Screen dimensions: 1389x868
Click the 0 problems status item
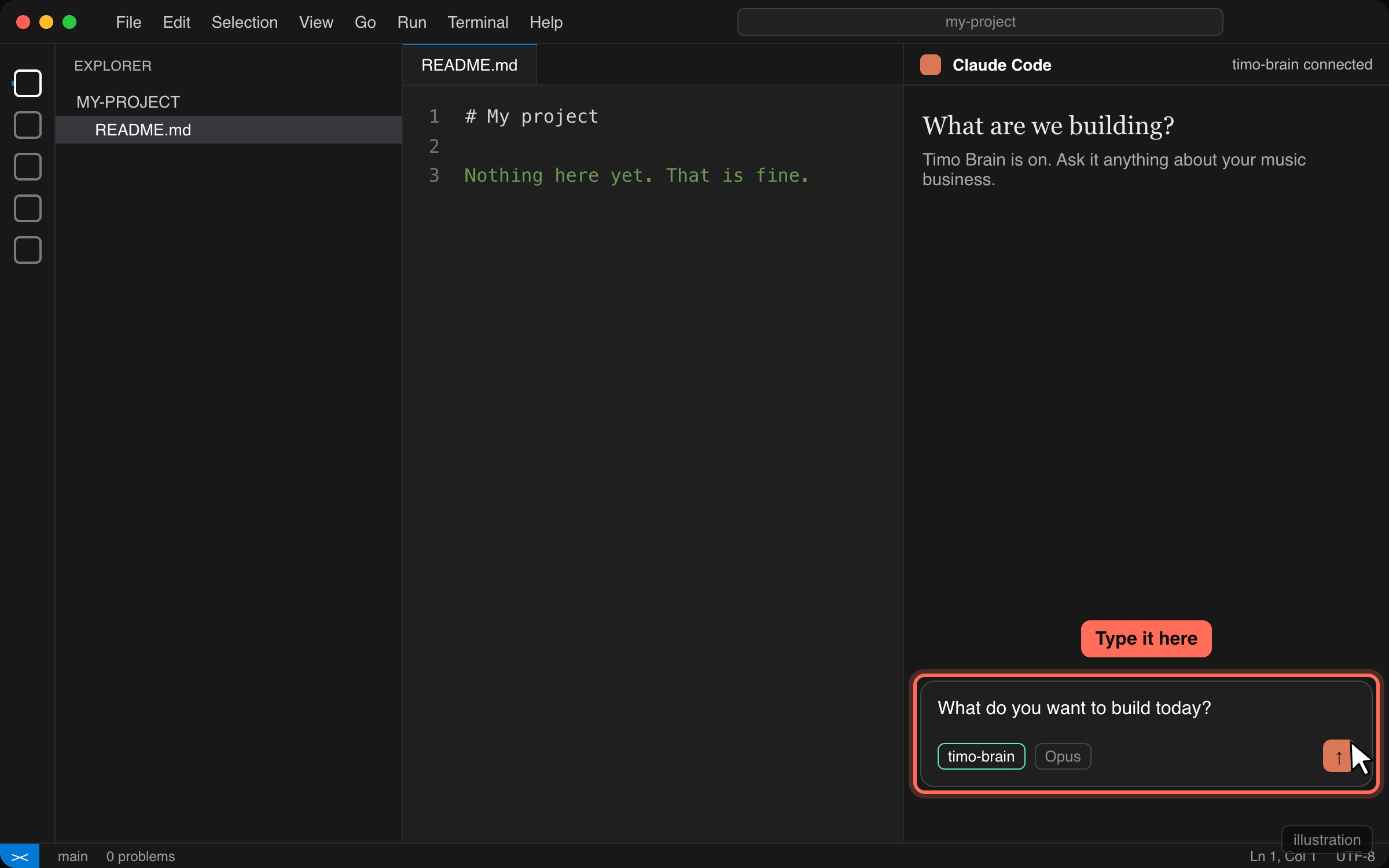(140, 856)
